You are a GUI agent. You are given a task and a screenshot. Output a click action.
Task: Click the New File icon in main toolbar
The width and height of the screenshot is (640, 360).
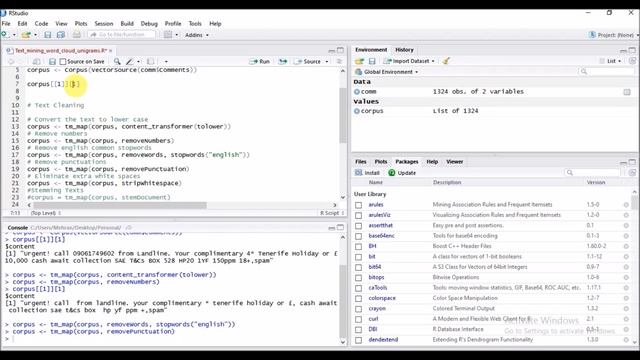5,35
